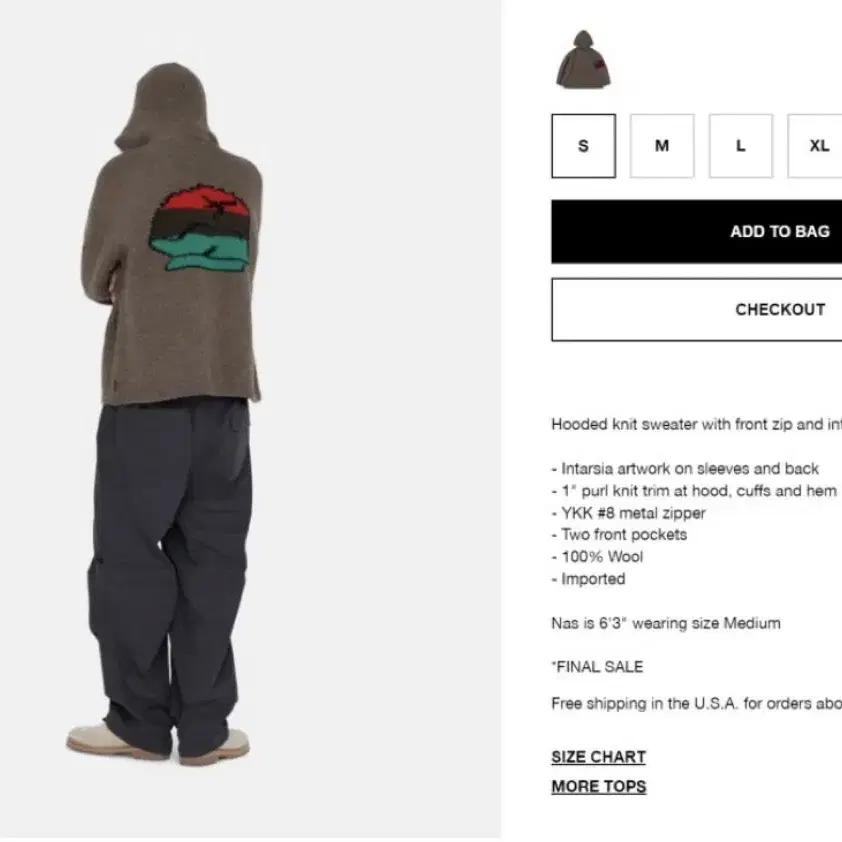This screenshot has height=842, width=842.
Task: Select the hoodie color thumbnail
Action: tap(583, 60)
